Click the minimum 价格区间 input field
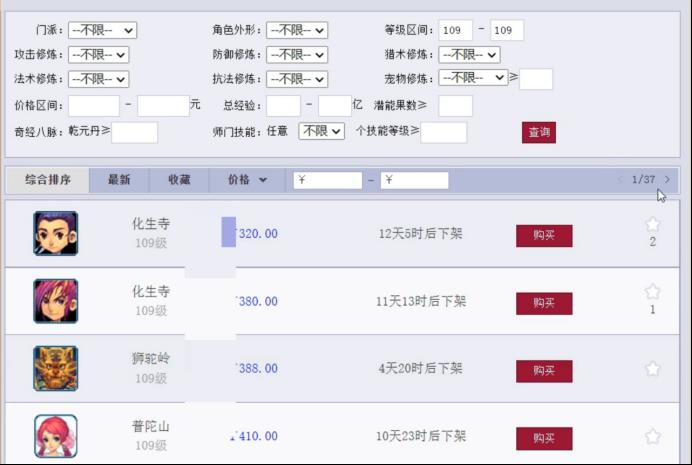692x465 pixels. (x=94, y=106)
